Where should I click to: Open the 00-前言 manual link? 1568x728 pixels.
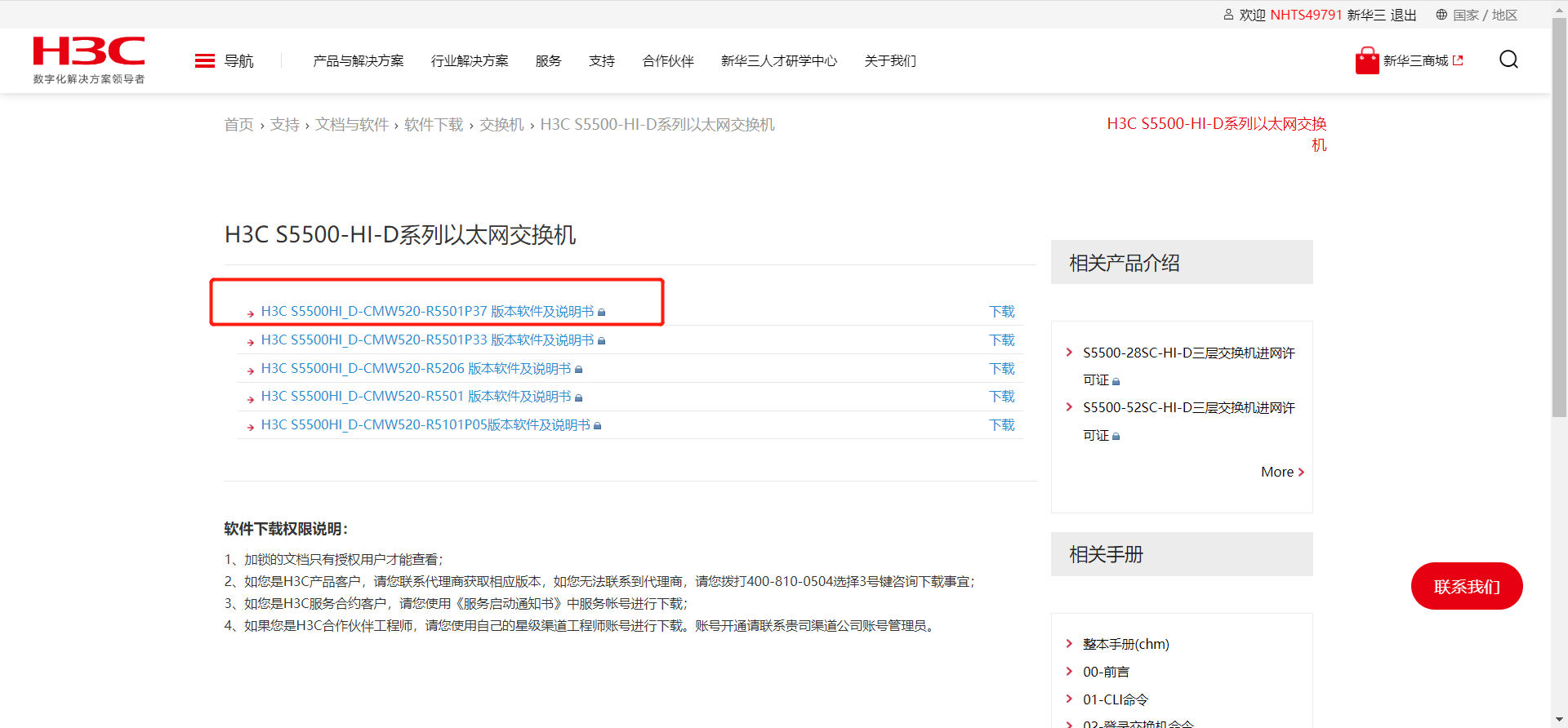[x=1106, y=672]
